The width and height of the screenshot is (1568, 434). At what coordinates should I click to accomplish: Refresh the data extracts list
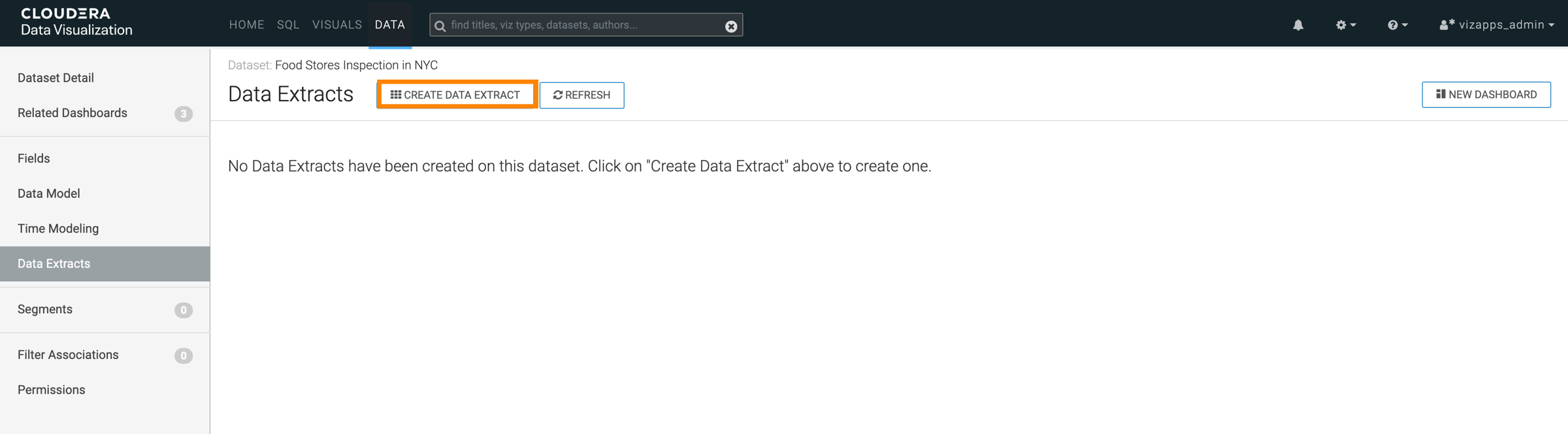point(581,95)
